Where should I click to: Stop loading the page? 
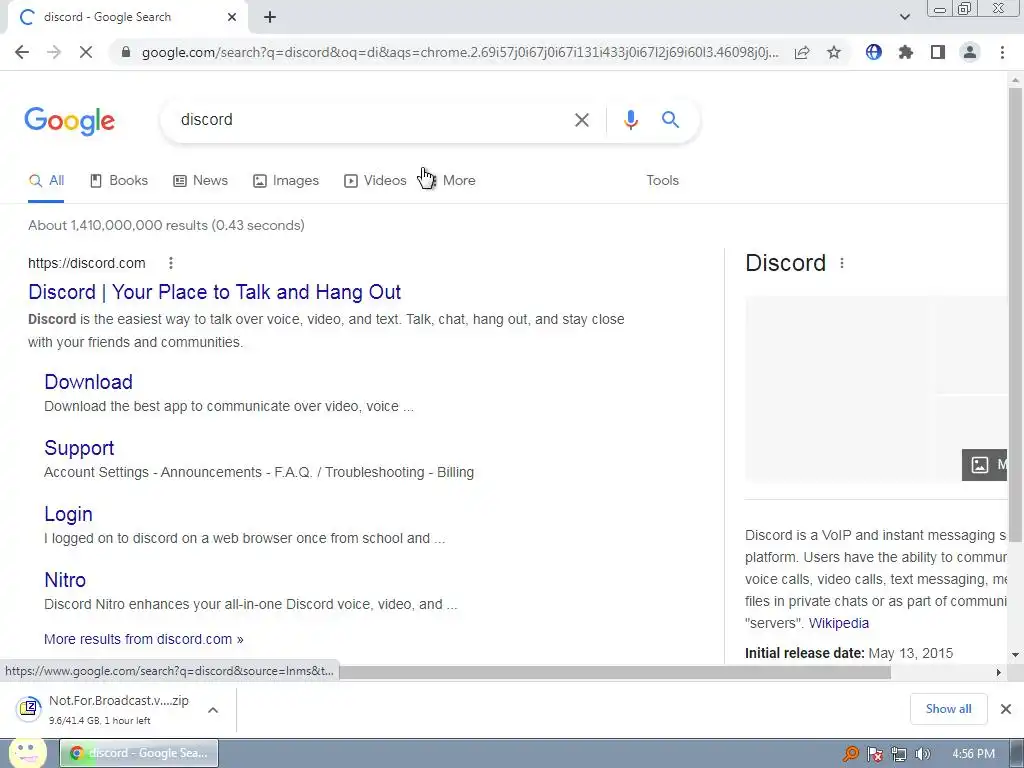[86, 52]
